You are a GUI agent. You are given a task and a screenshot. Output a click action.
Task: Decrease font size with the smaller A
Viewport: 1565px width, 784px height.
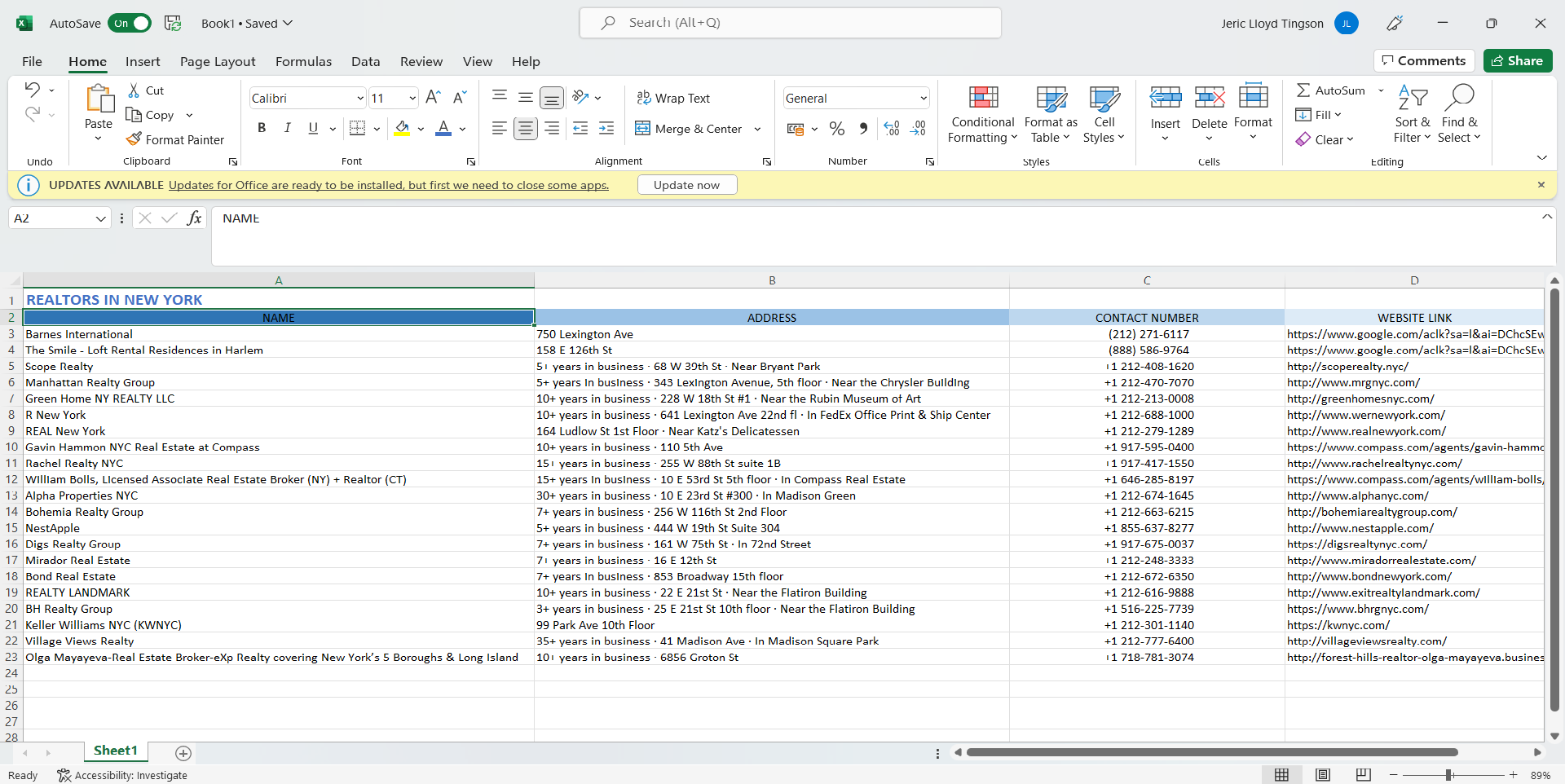tap(459, 98)
